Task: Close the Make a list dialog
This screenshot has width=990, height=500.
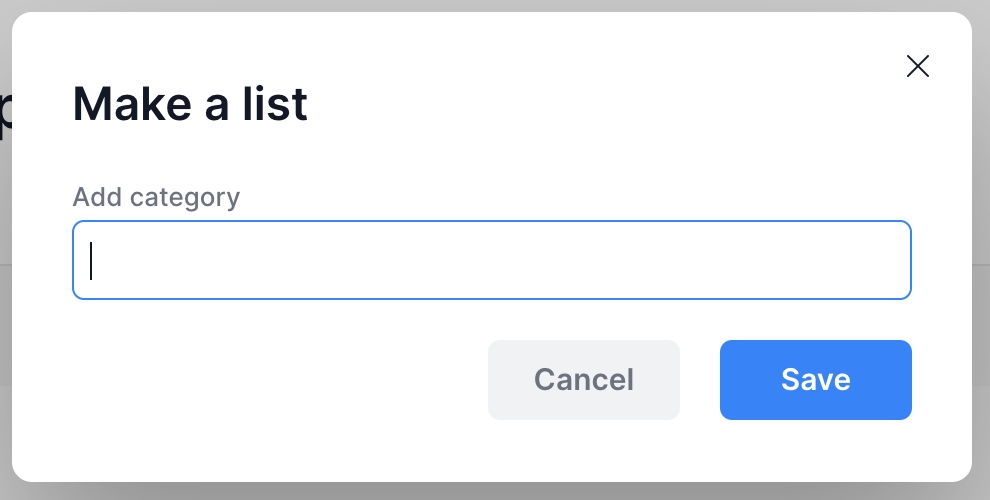Action: (917, 66)
